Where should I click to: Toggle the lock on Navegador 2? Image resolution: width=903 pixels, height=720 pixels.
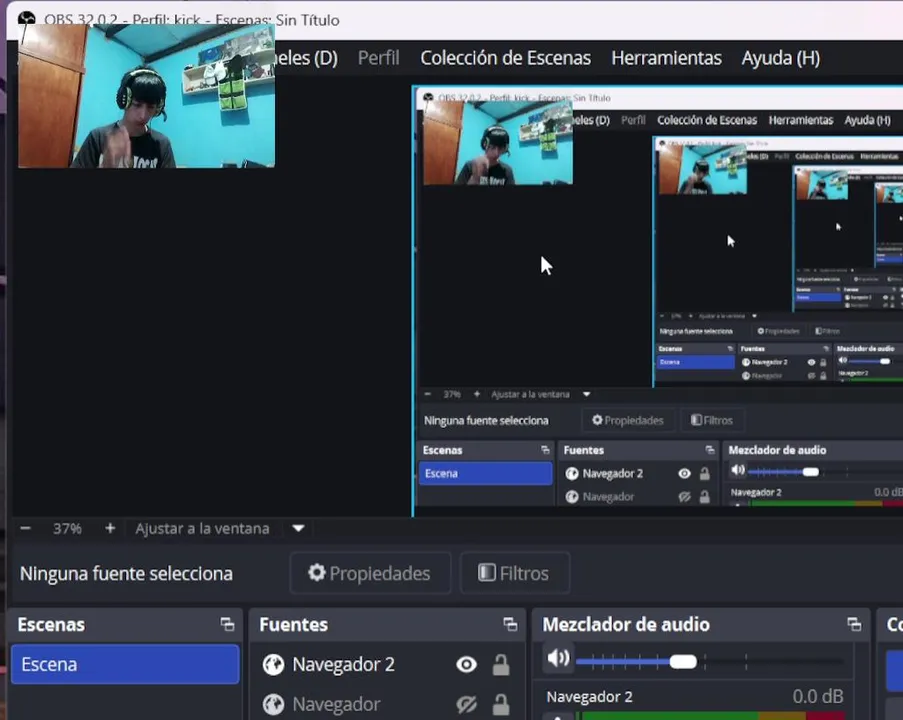500,664
